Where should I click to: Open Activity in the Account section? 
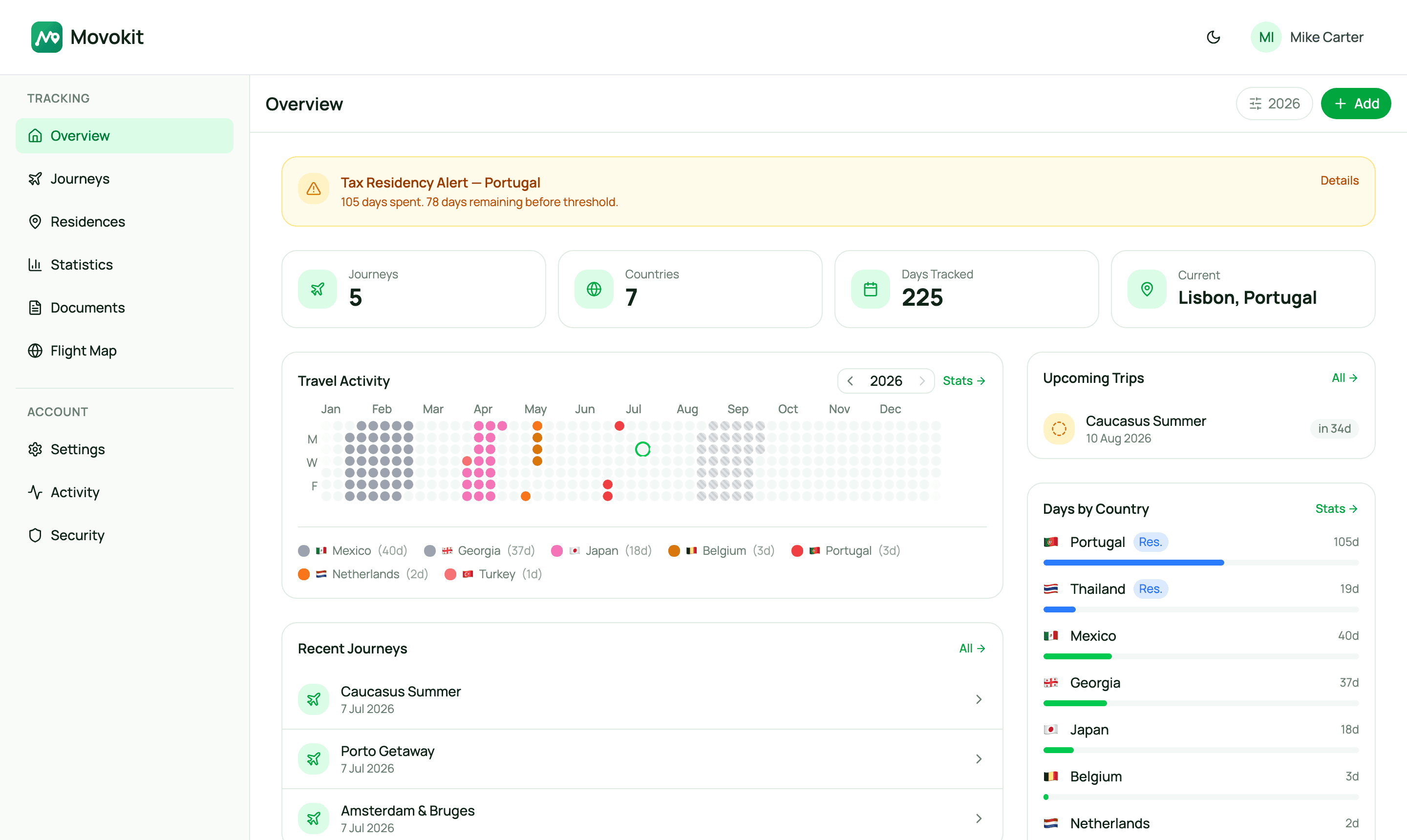click(125, 492)
